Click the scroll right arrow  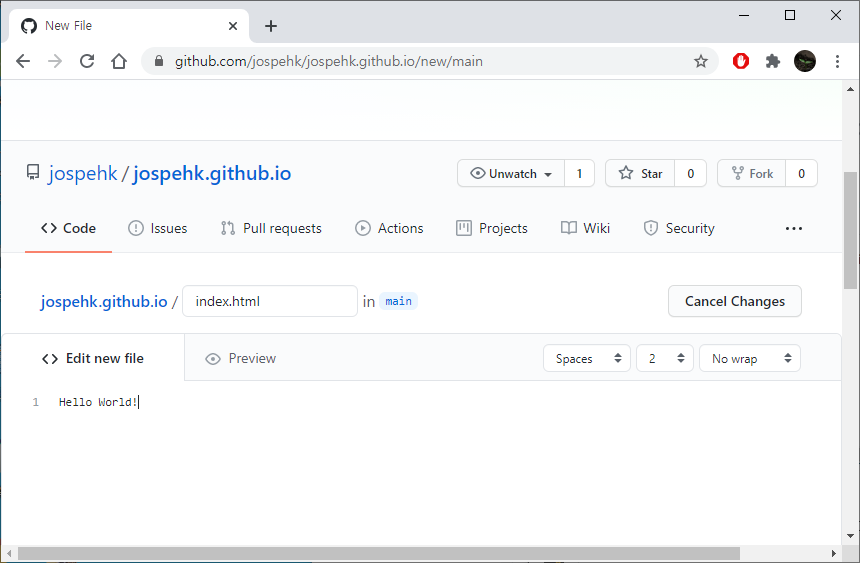[834, 553]
